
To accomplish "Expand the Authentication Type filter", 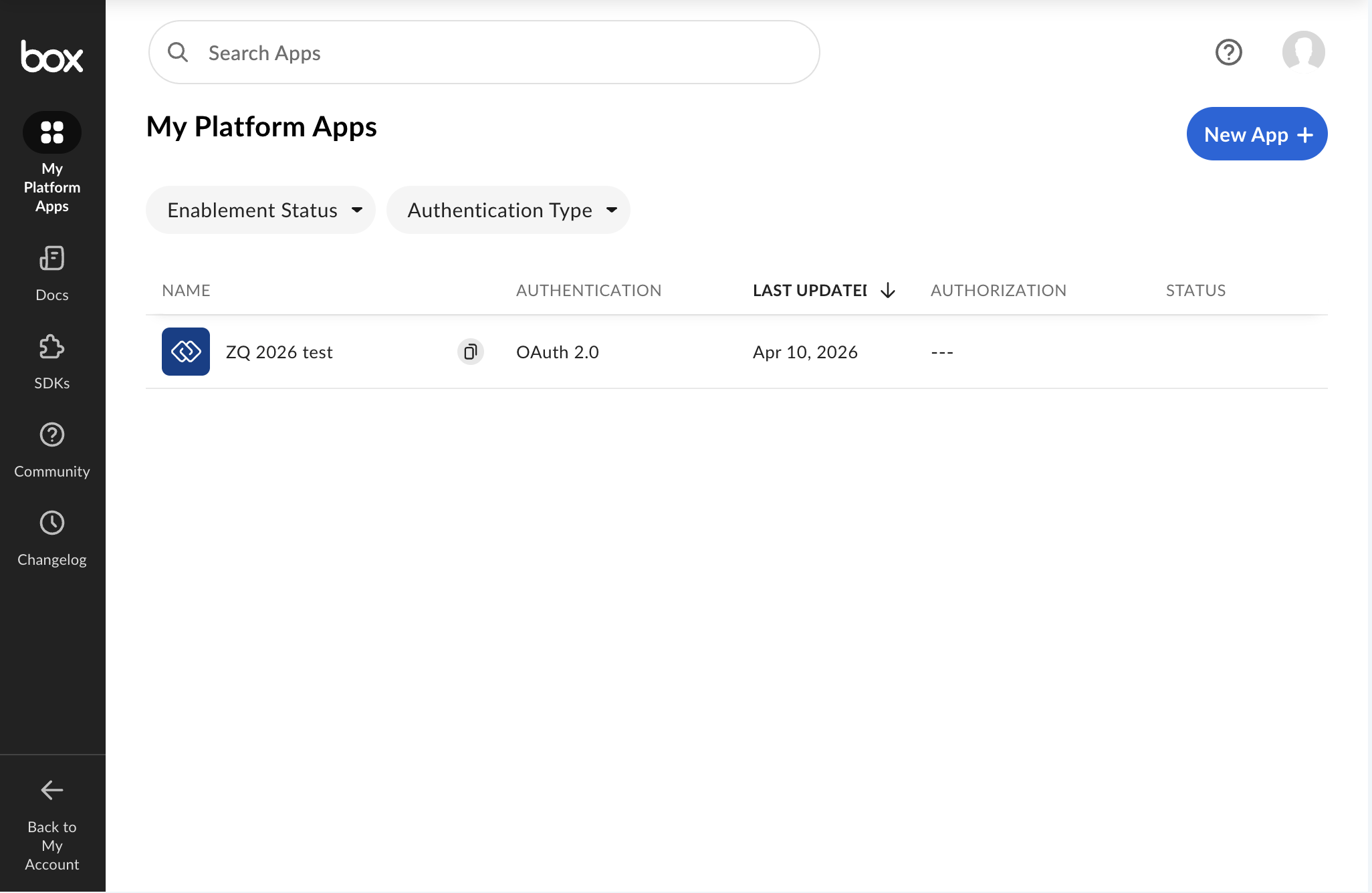I will pos(508,210).
